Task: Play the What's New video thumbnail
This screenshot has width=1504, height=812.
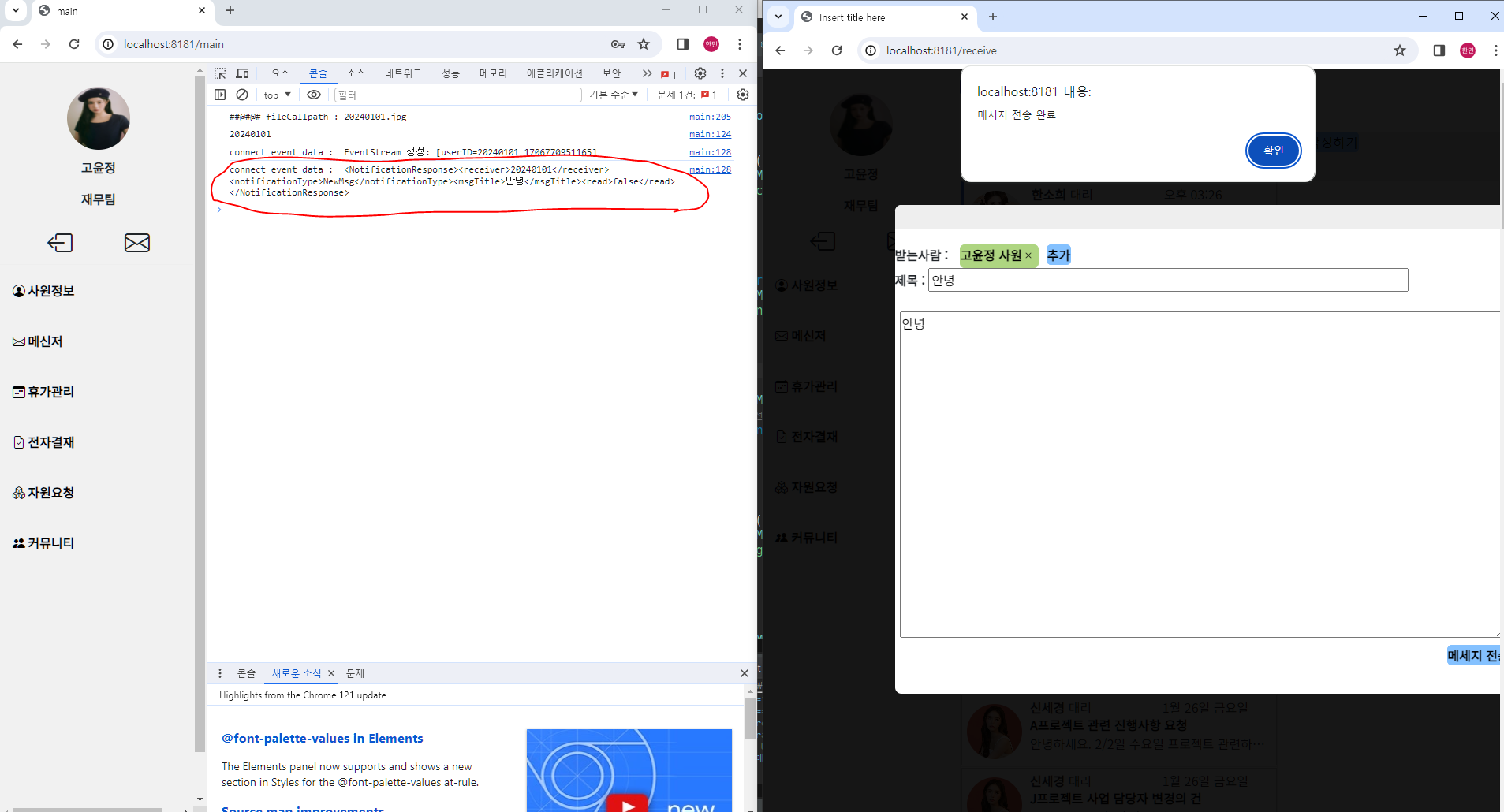Action: 629,770
